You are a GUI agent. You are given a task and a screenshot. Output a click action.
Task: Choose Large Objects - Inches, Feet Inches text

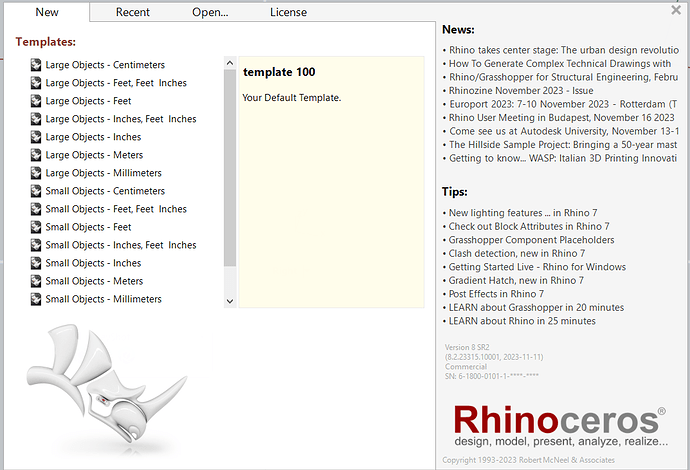[121, 119]
